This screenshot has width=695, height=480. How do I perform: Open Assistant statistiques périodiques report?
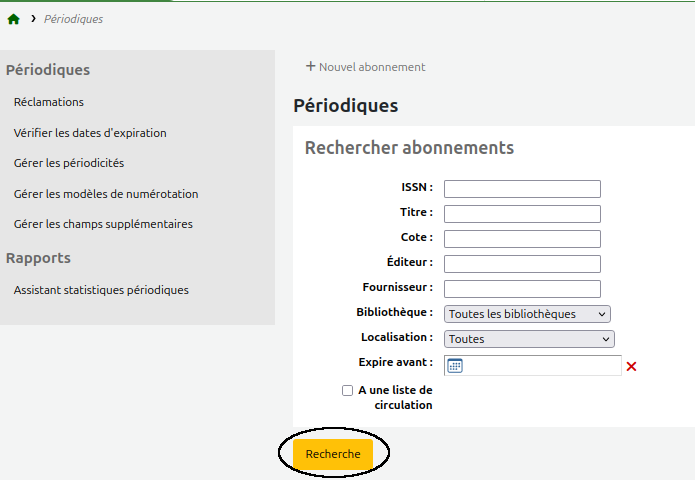click(101, 290)
